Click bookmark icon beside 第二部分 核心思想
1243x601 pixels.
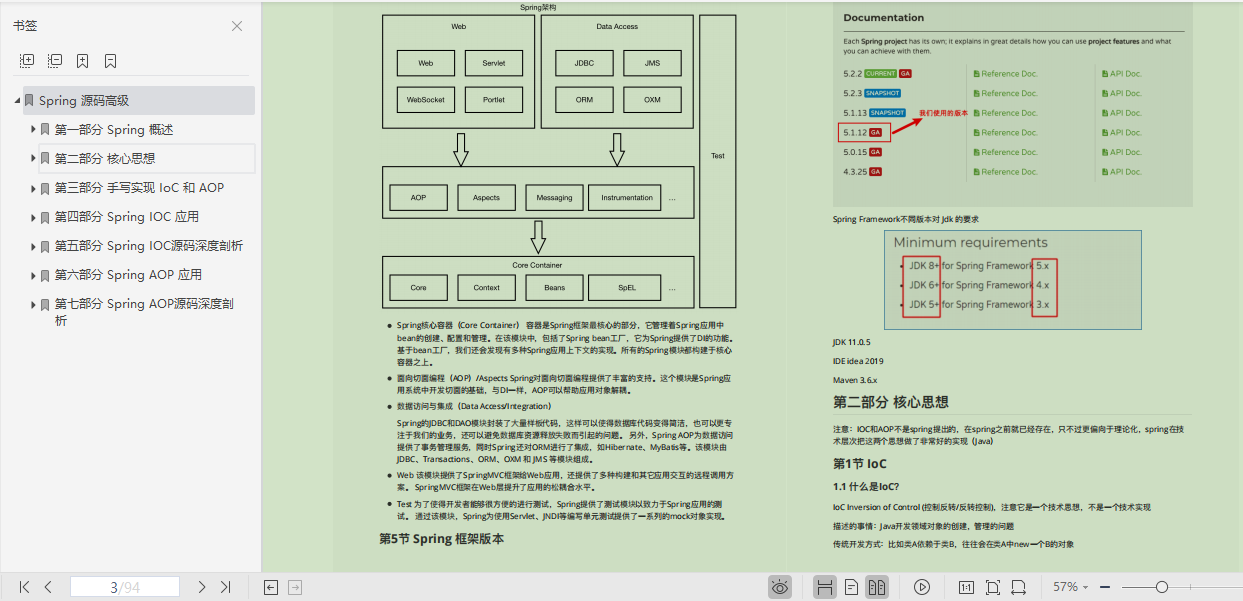coord(45,159)
